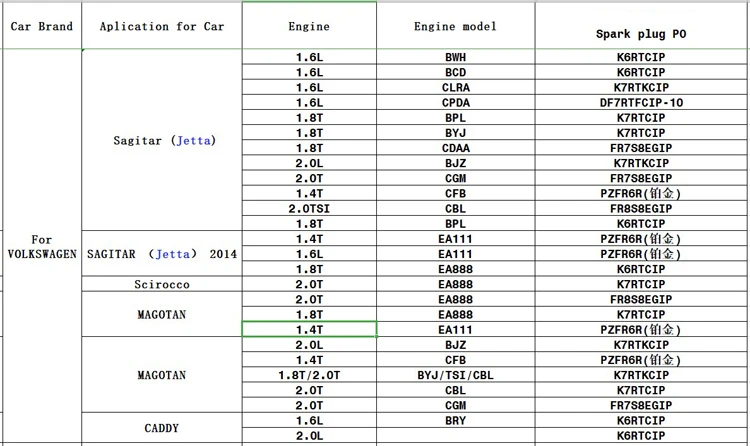This screenshot has height=446, width=750.
Task: Click spark plug cell in the CLRA row
Action: (641, 87)
